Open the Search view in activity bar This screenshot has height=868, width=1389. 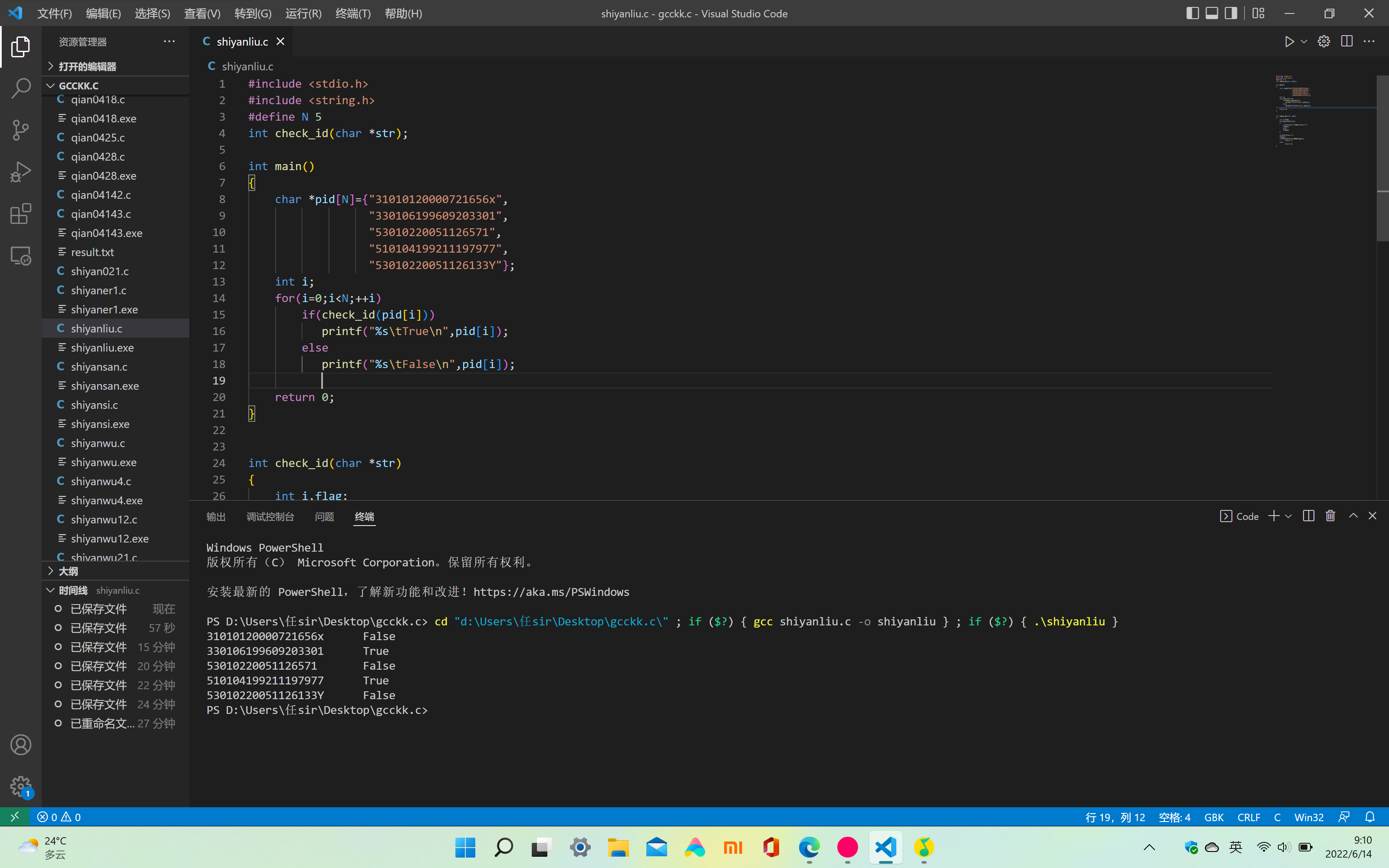21,89
